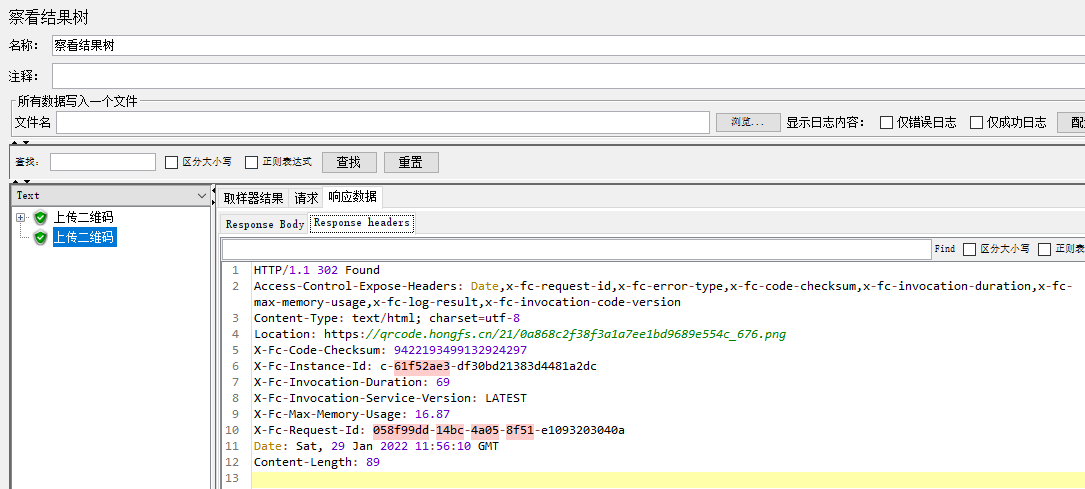Toggle 正则表达式 checkbox in top search bar
Screen dimensions: 1085x489
coord(252,163)
